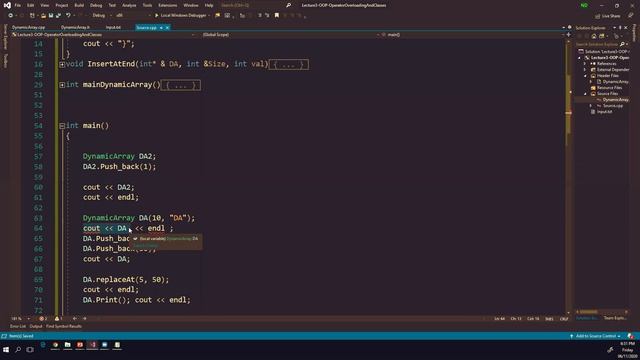Click the DA variable on line 64
The height and width of the screenshot is (360, 640).
122,229
